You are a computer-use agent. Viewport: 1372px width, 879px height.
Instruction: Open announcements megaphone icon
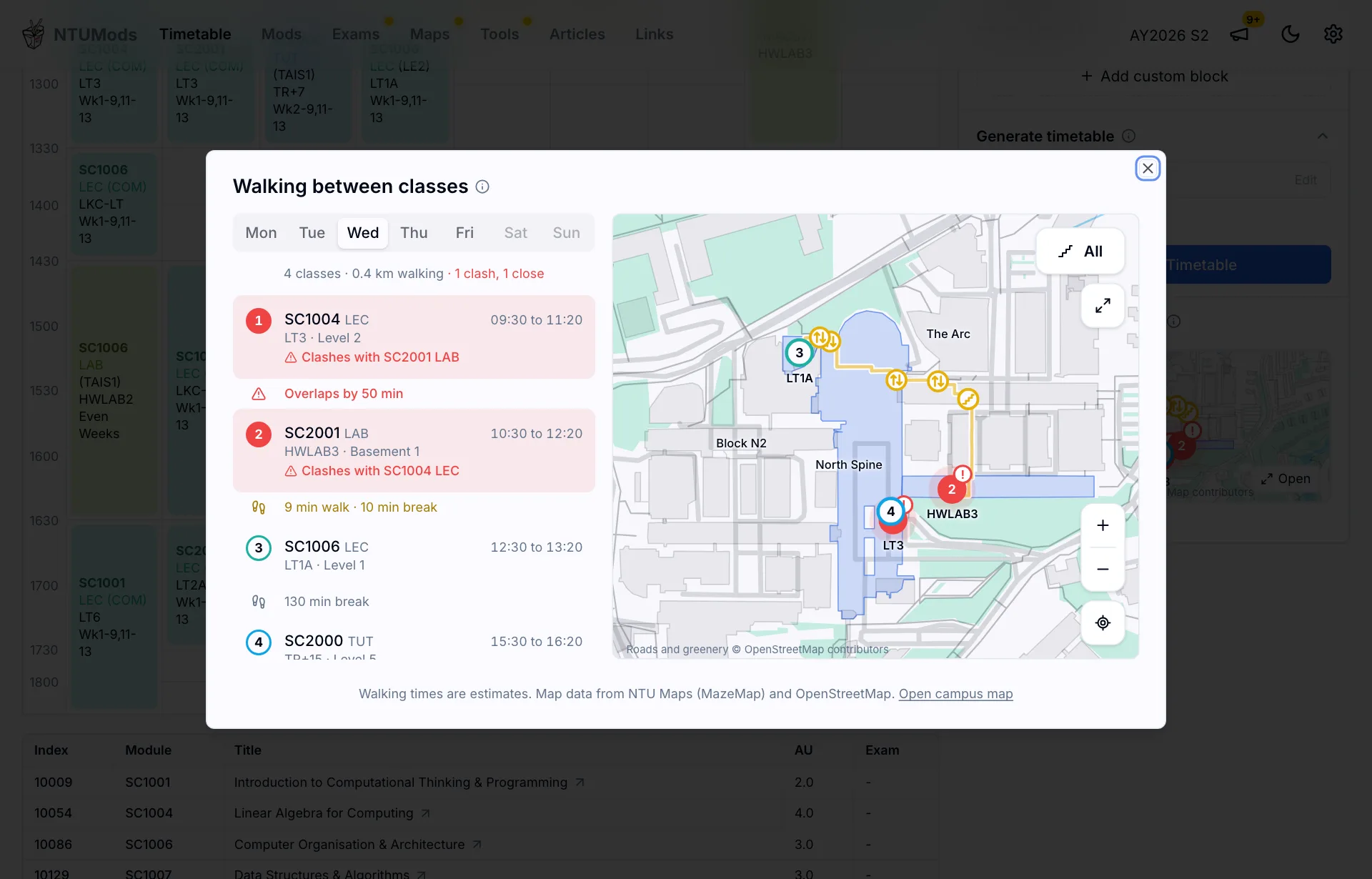coord(1239,34)
